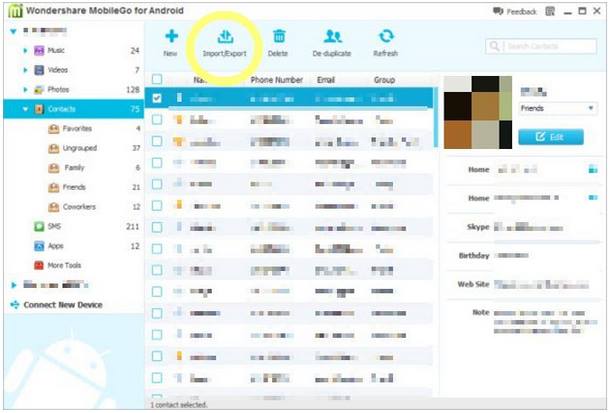This screenshot has height=413, width=610.
Task: Check the sixth contact row checkbox
Action: (157, 205)
